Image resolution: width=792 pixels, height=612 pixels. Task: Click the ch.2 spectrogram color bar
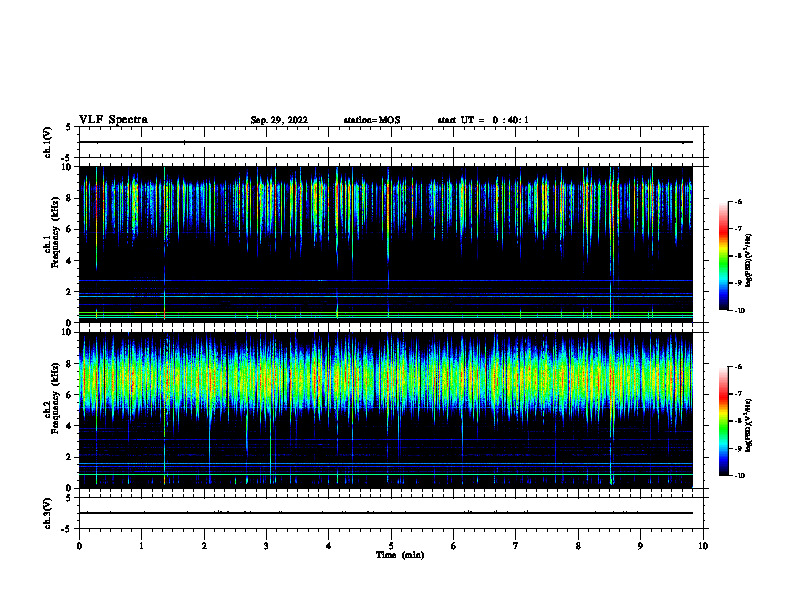coord(723,421)
